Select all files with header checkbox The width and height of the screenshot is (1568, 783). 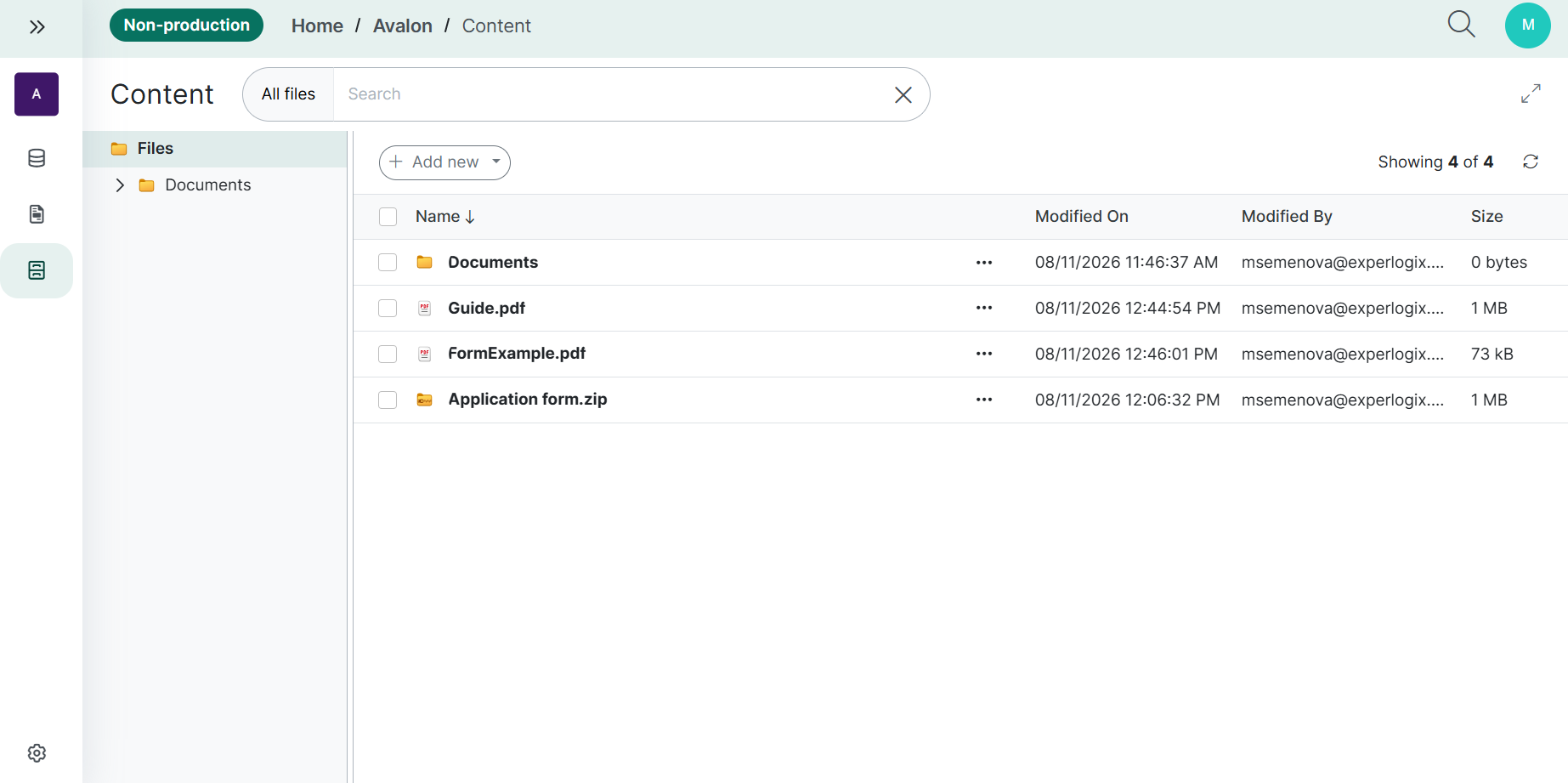point(388,217)
